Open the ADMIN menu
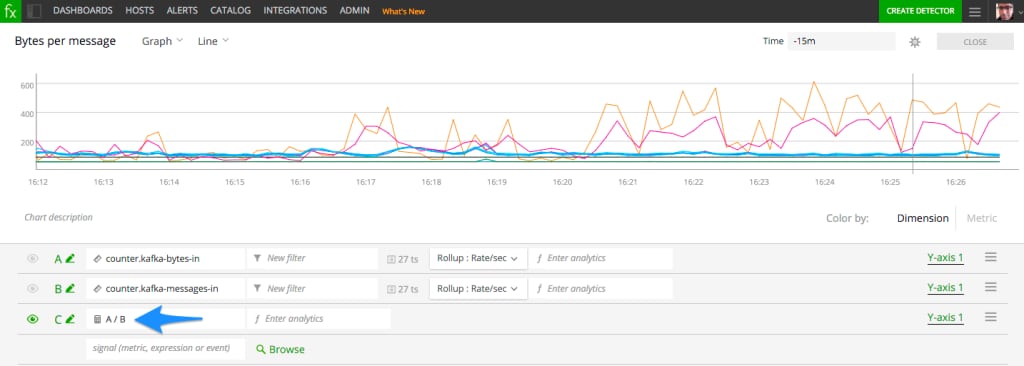The height and width of the screenshot is (366, 1024). (355, 11)
